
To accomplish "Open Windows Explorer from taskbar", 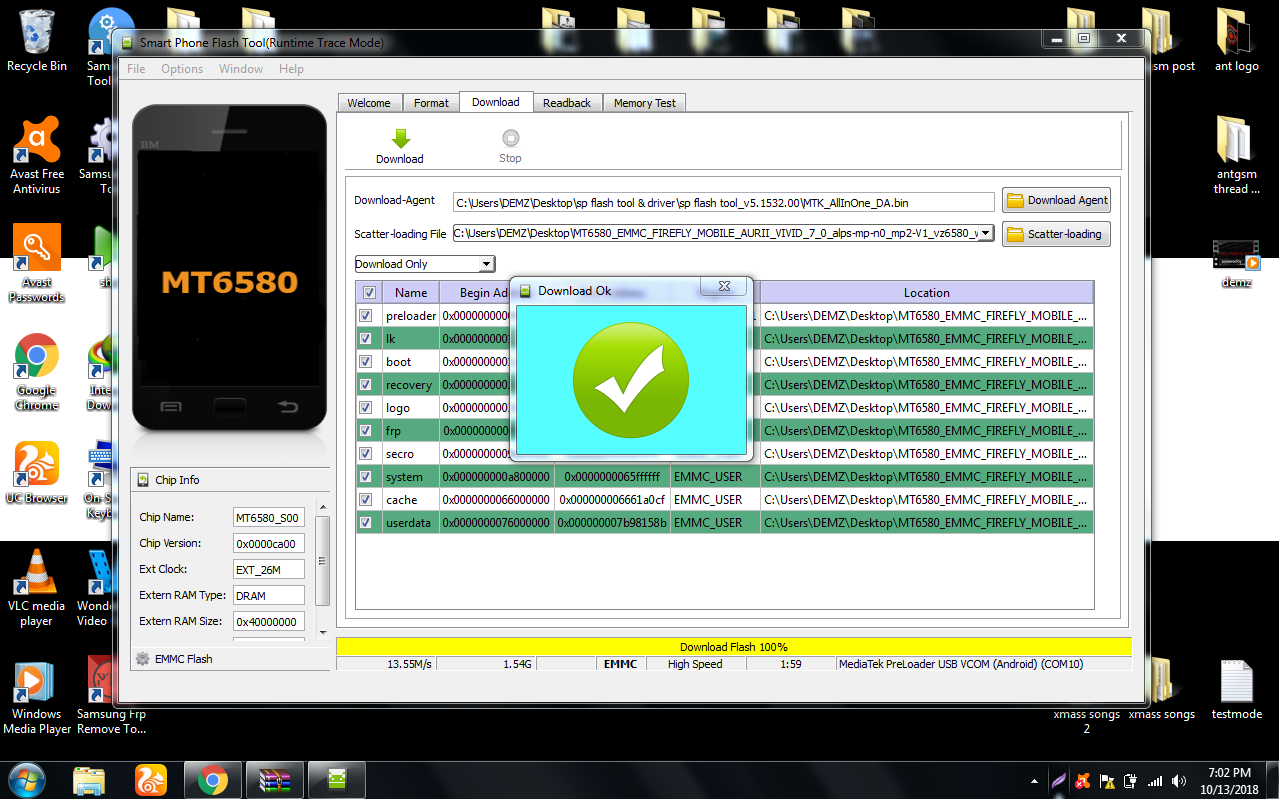I will pos(90,779).
